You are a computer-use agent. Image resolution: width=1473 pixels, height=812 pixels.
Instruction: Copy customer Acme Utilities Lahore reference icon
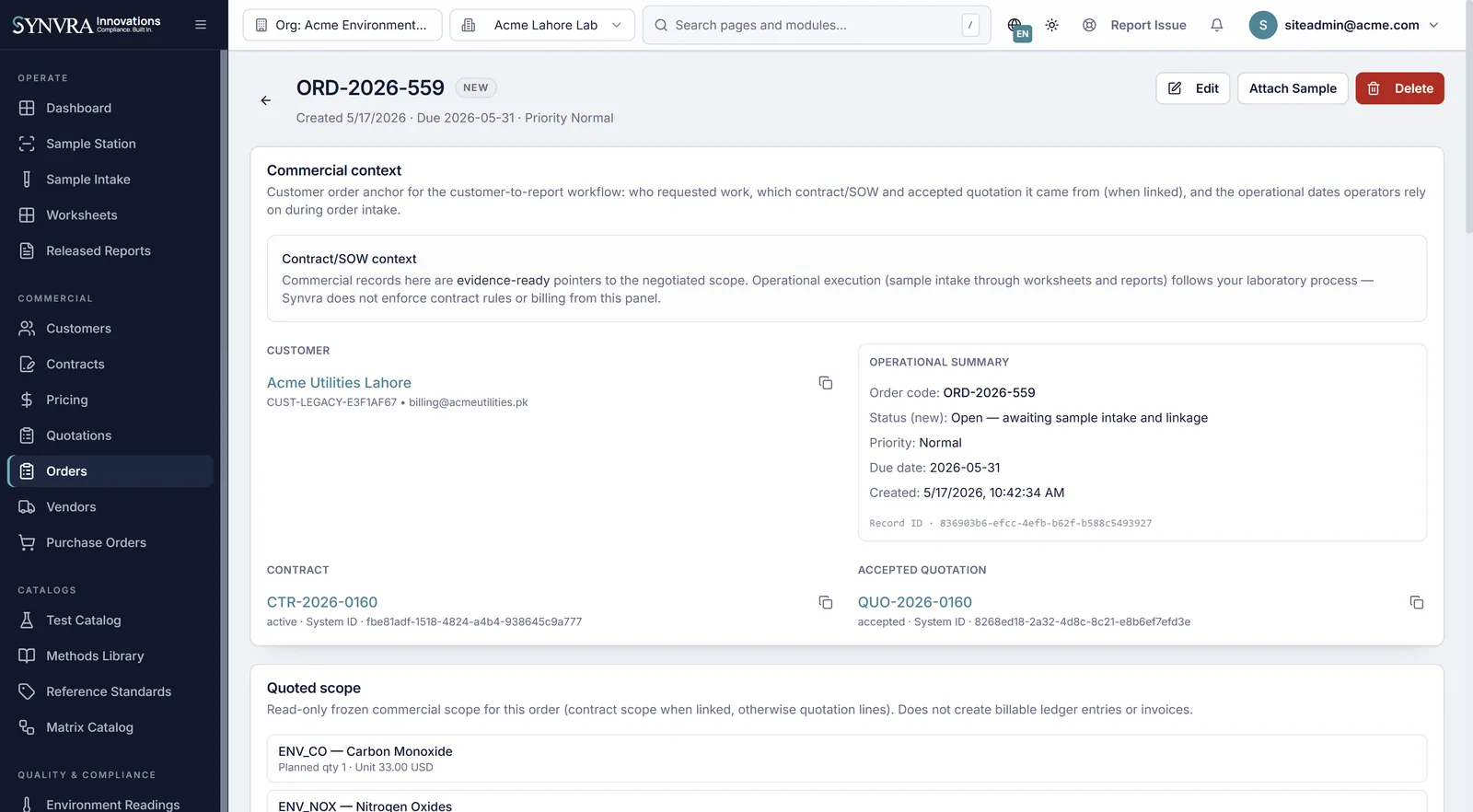tap(826, 383)
